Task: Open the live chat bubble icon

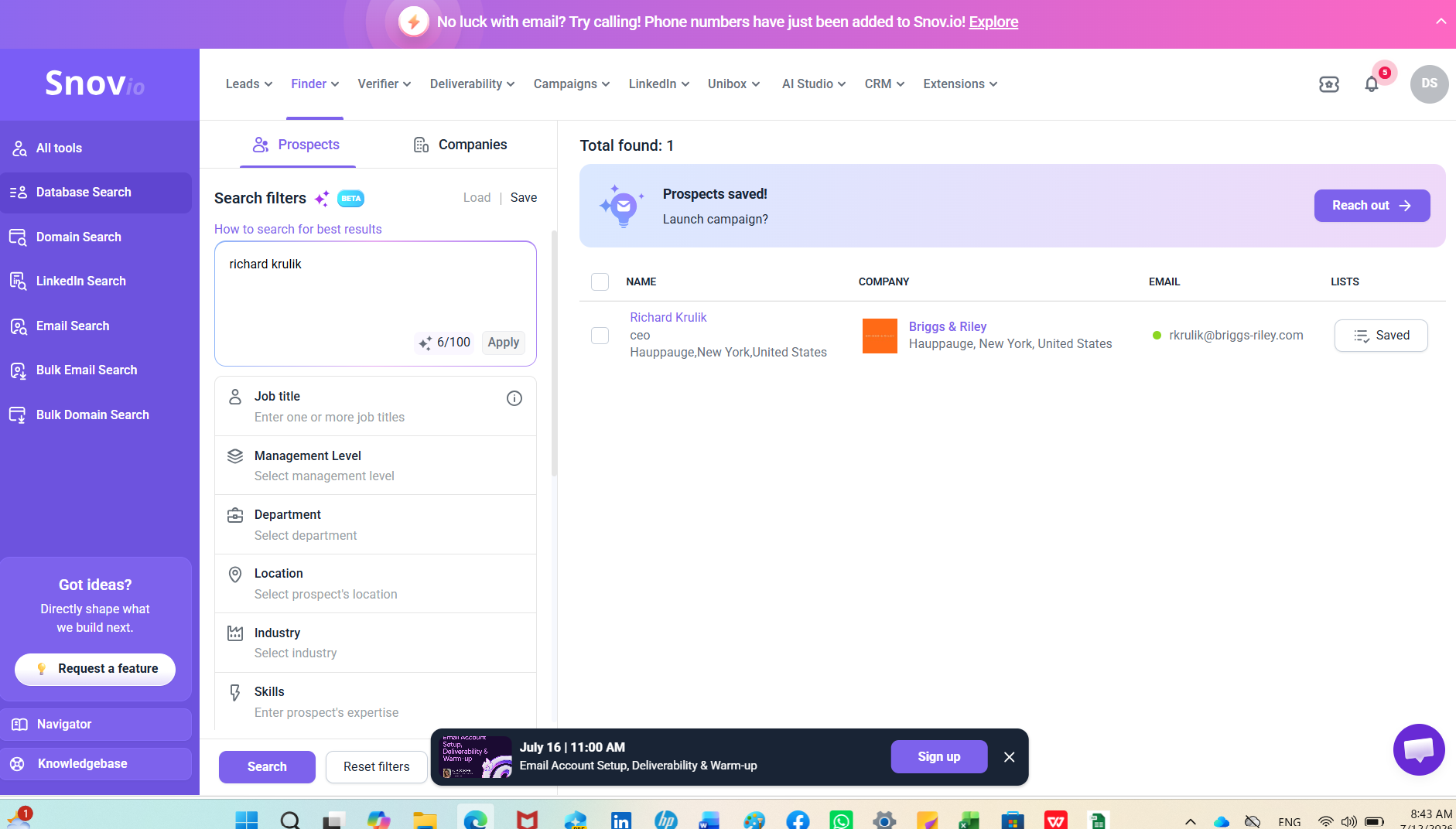Action: point(1419,749)
